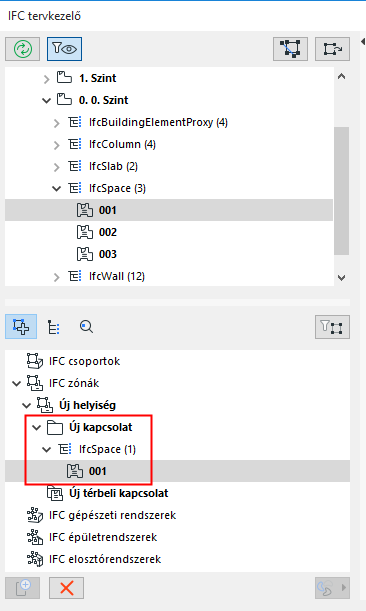
Task: Toggle the filter visibility eye button
Action: tap(64, 49)
